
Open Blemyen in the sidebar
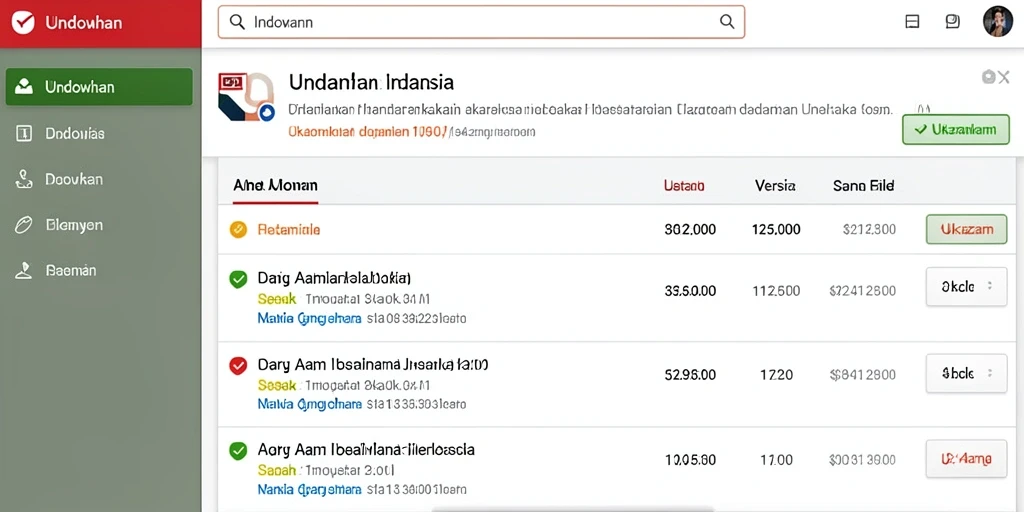pyautogui.click(x=74, y=225)
